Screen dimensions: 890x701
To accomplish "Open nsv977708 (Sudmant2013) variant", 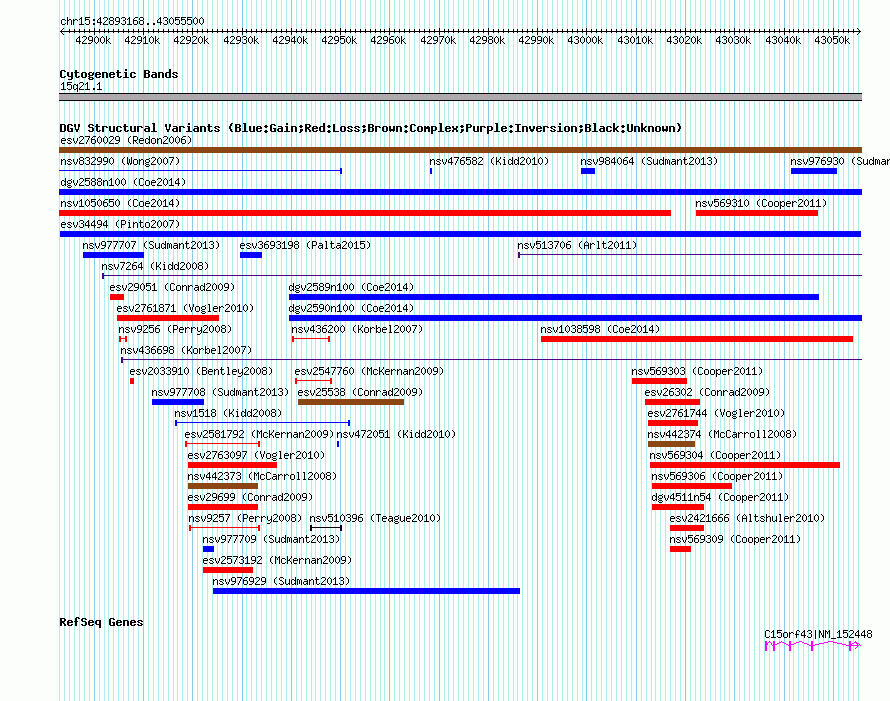I will point(178,402).
